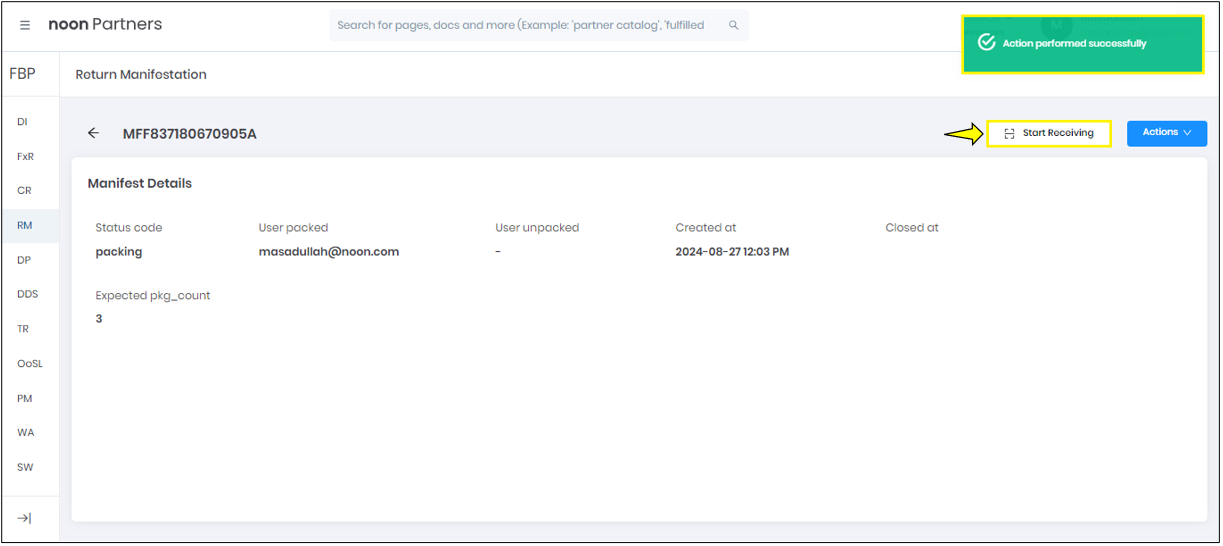Select the PM sidebar item
This screenshot has width=1223, height=546.
point(24,398)
